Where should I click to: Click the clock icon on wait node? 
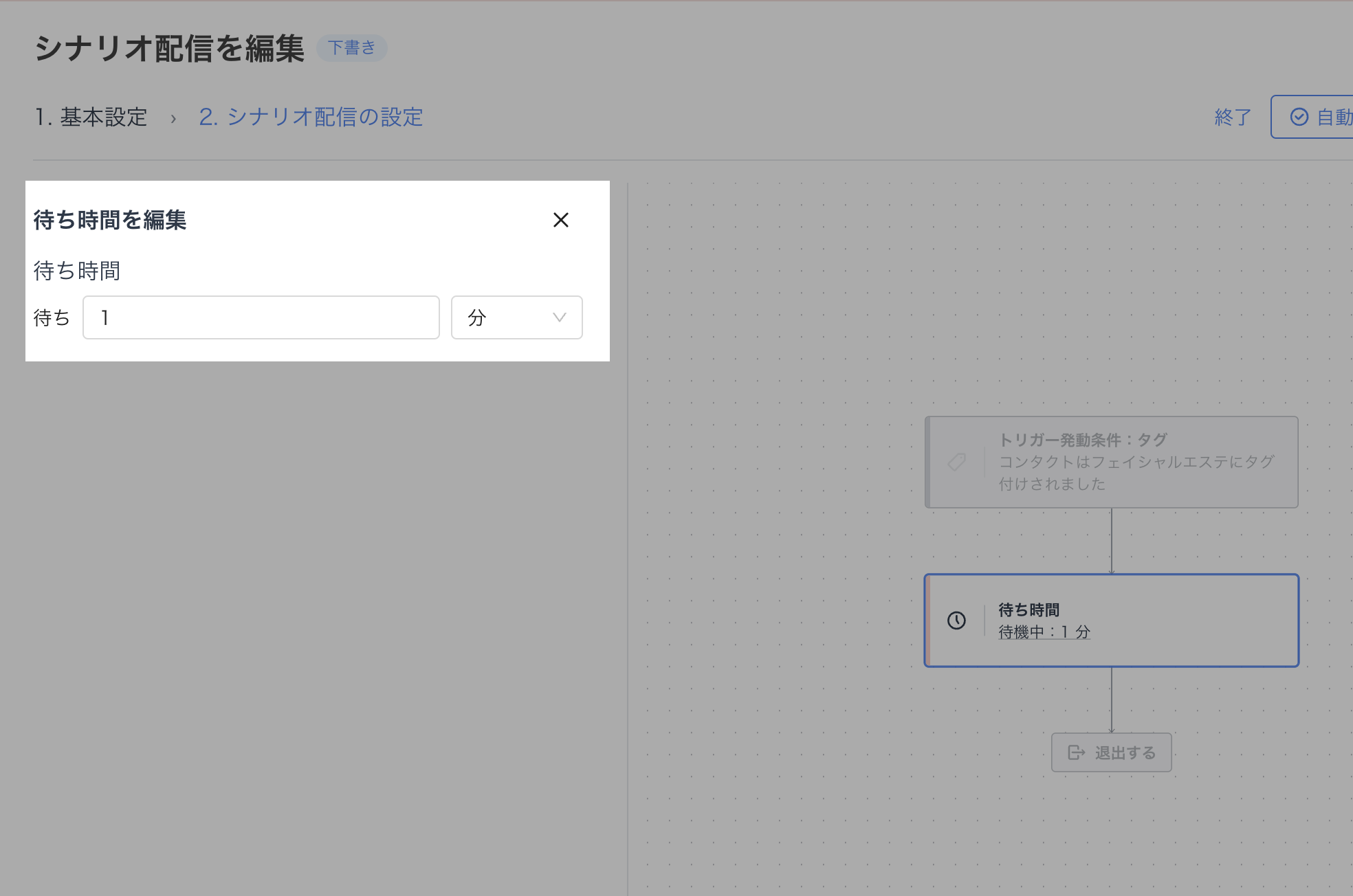956,620
